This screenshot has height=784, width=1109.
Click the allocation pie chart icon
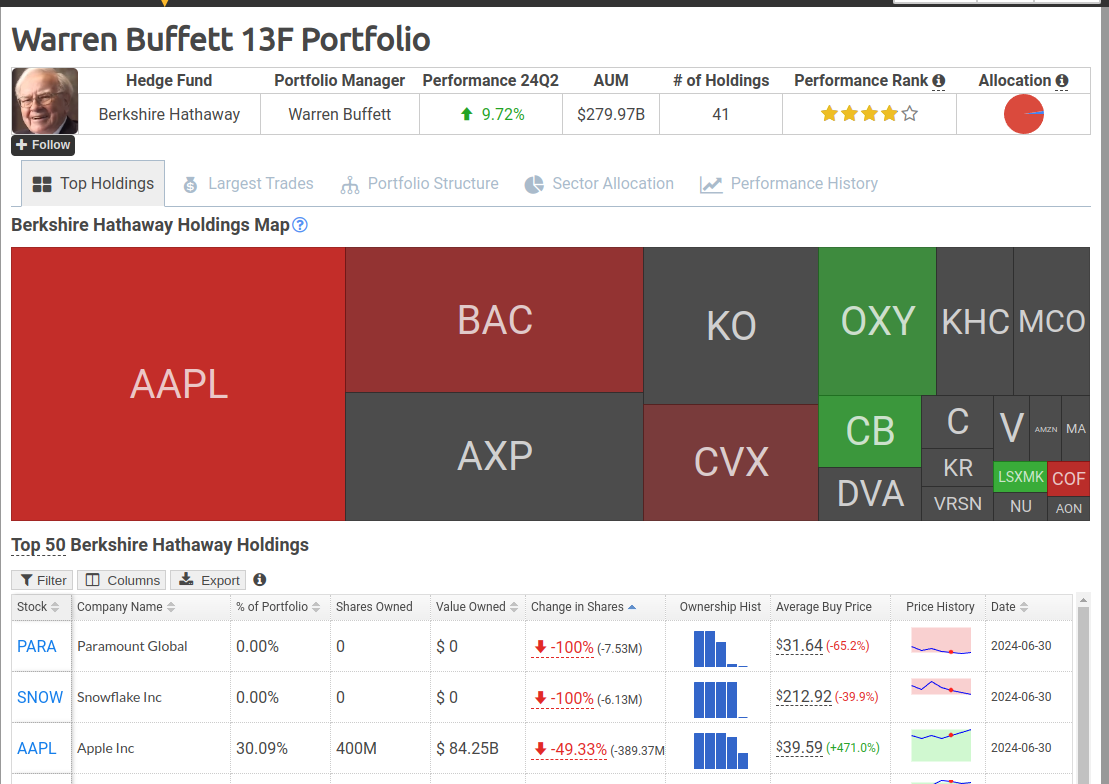(1023, 114)
